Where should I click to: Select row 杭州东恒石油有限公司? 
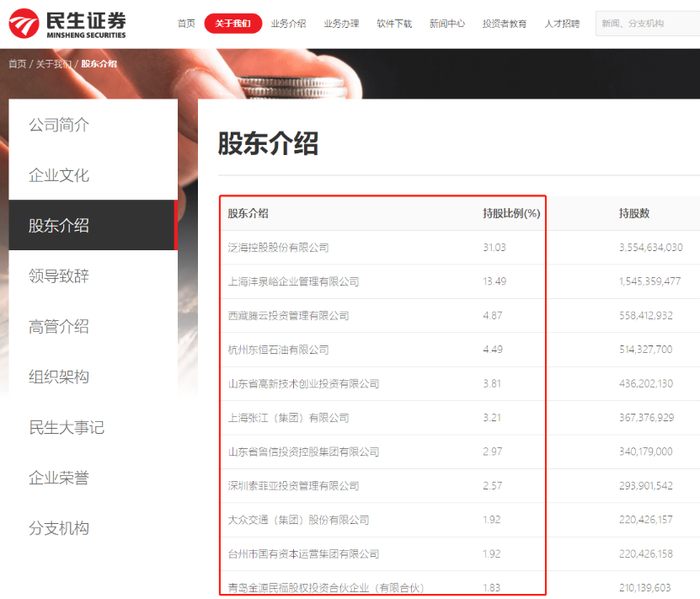[x=459, y=349]
